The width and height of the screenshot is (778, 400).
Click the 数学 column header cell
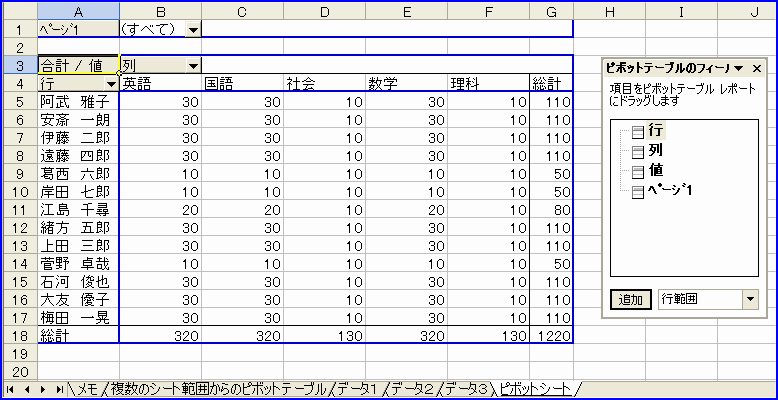click(407, 84)
